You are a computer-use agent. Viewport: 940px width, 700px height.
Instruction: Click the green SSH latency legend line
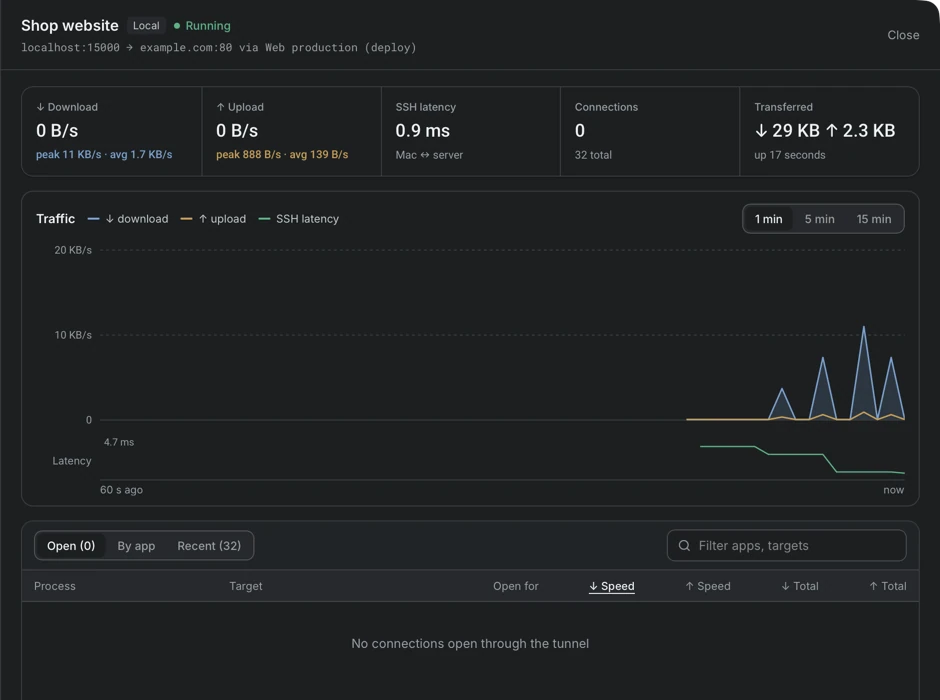(264, 219)
